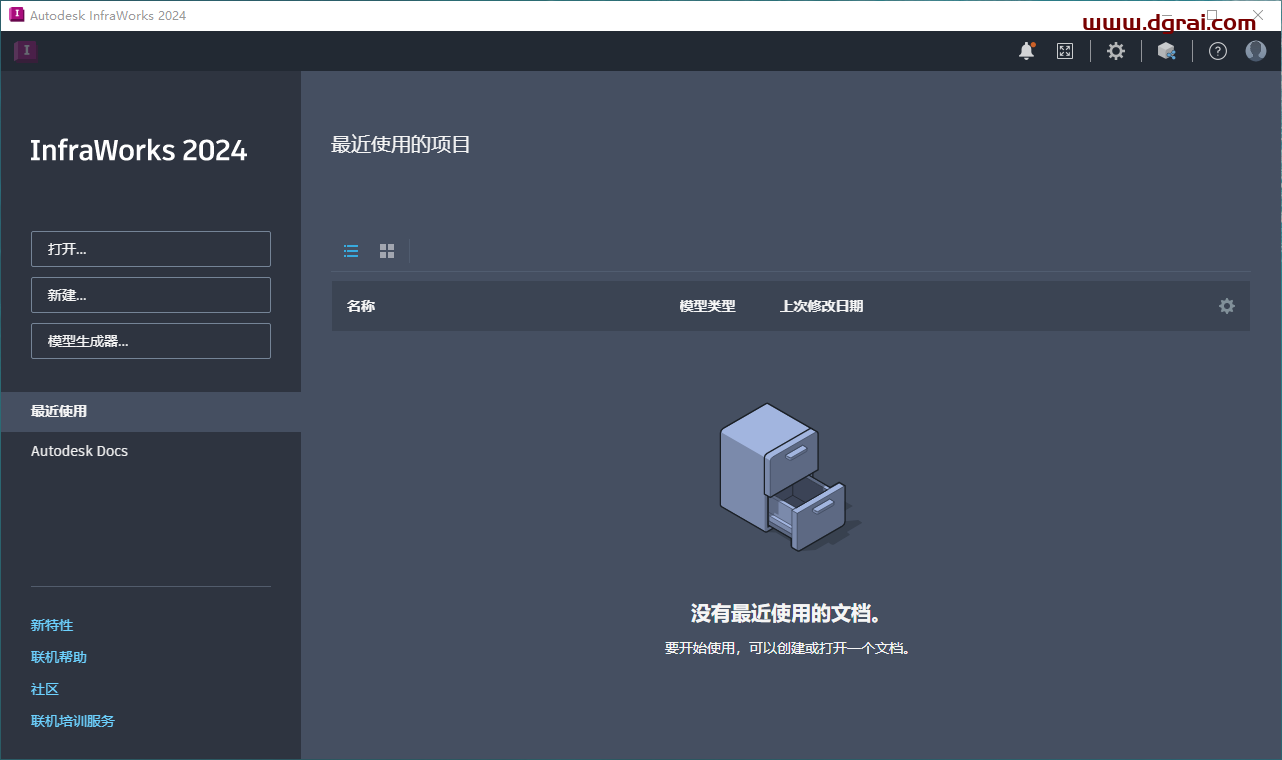Click the InfraWorks 2024 sidebar title

(139, 150)
